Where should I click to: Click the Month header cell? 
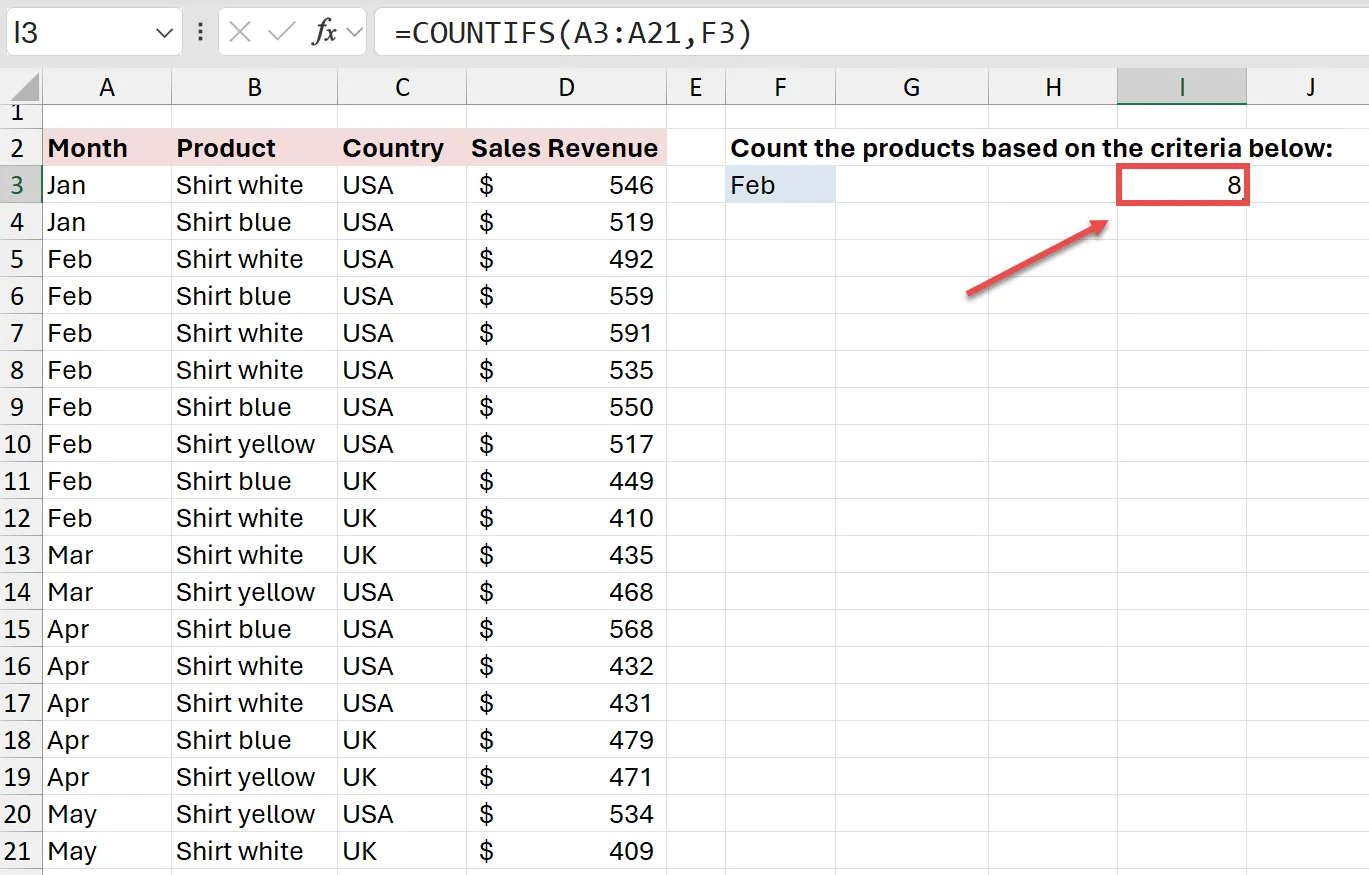point(106,148)
